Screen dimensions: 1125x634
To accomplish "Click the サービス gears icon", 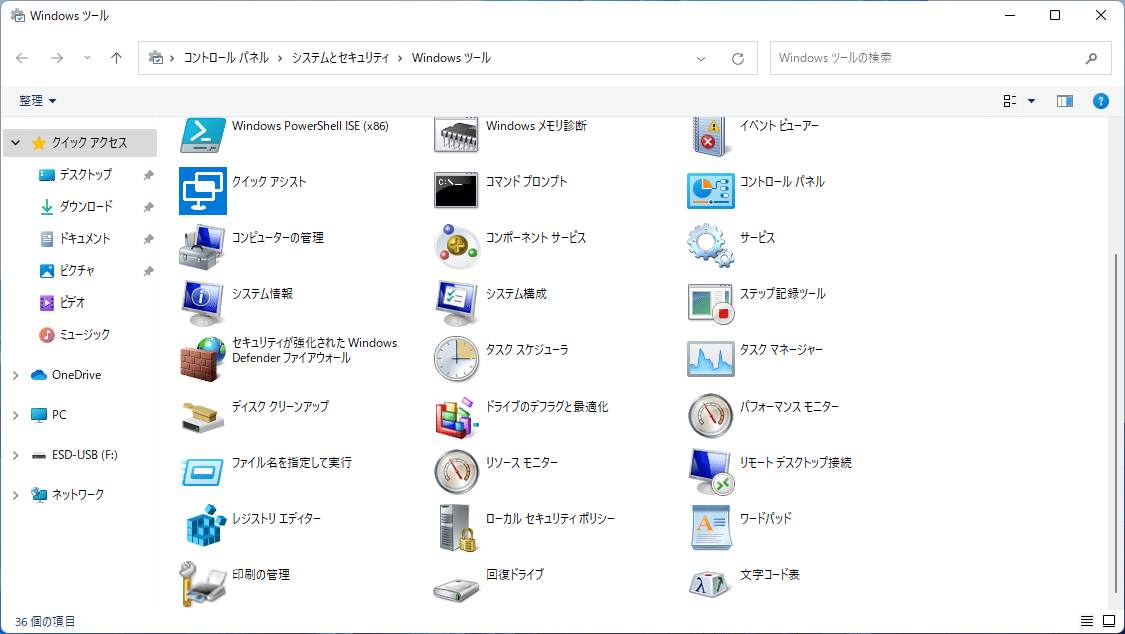I will (x=710, y=246).
